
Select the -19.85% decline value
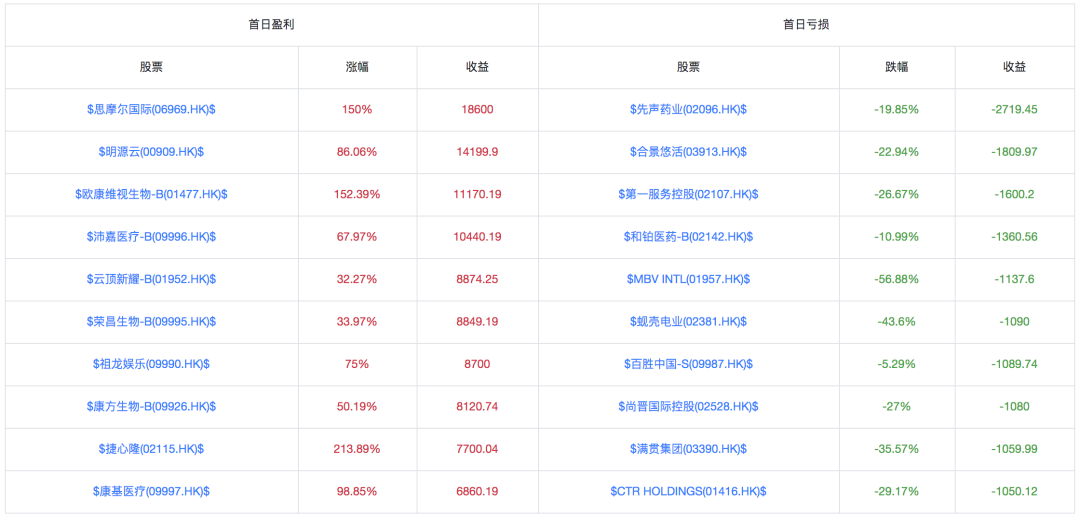point(897,109)
